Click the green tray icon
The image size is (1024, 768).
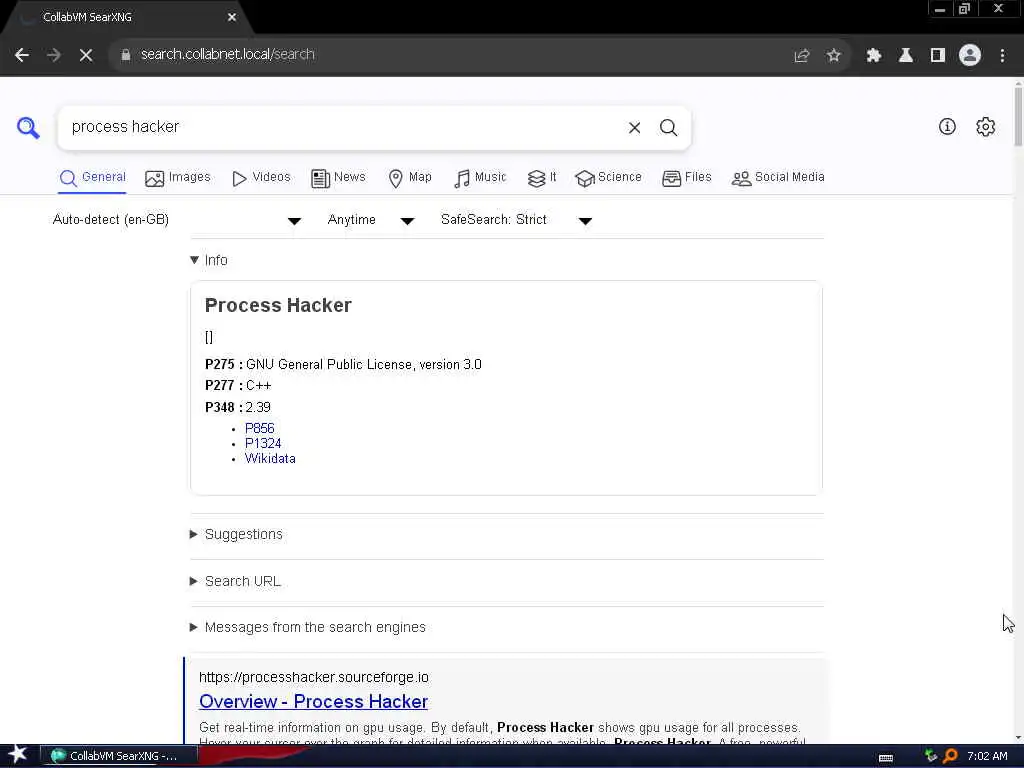pyautogui.click(x=931, y=756)
